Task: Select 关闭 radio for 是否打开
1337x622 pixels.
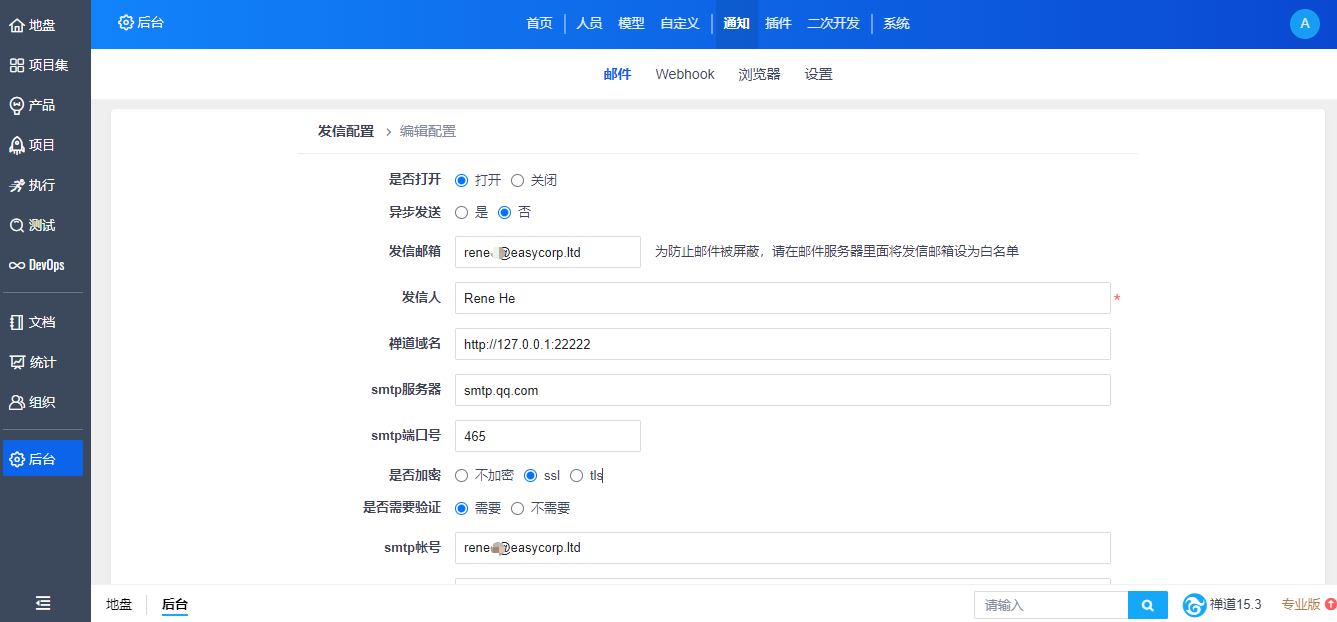Action: 517,181
